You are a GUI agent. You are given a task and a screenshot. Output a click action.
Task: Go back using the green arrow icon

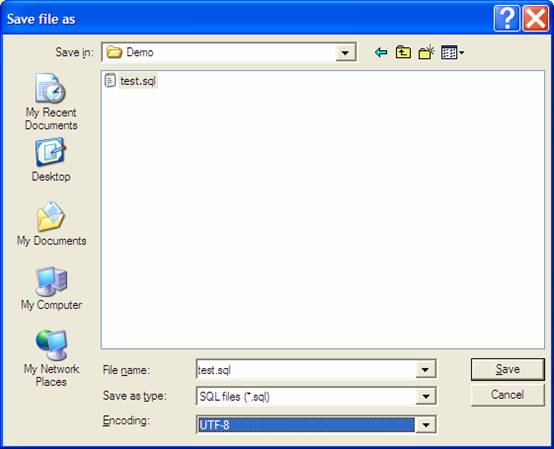(x=381, y=53)
